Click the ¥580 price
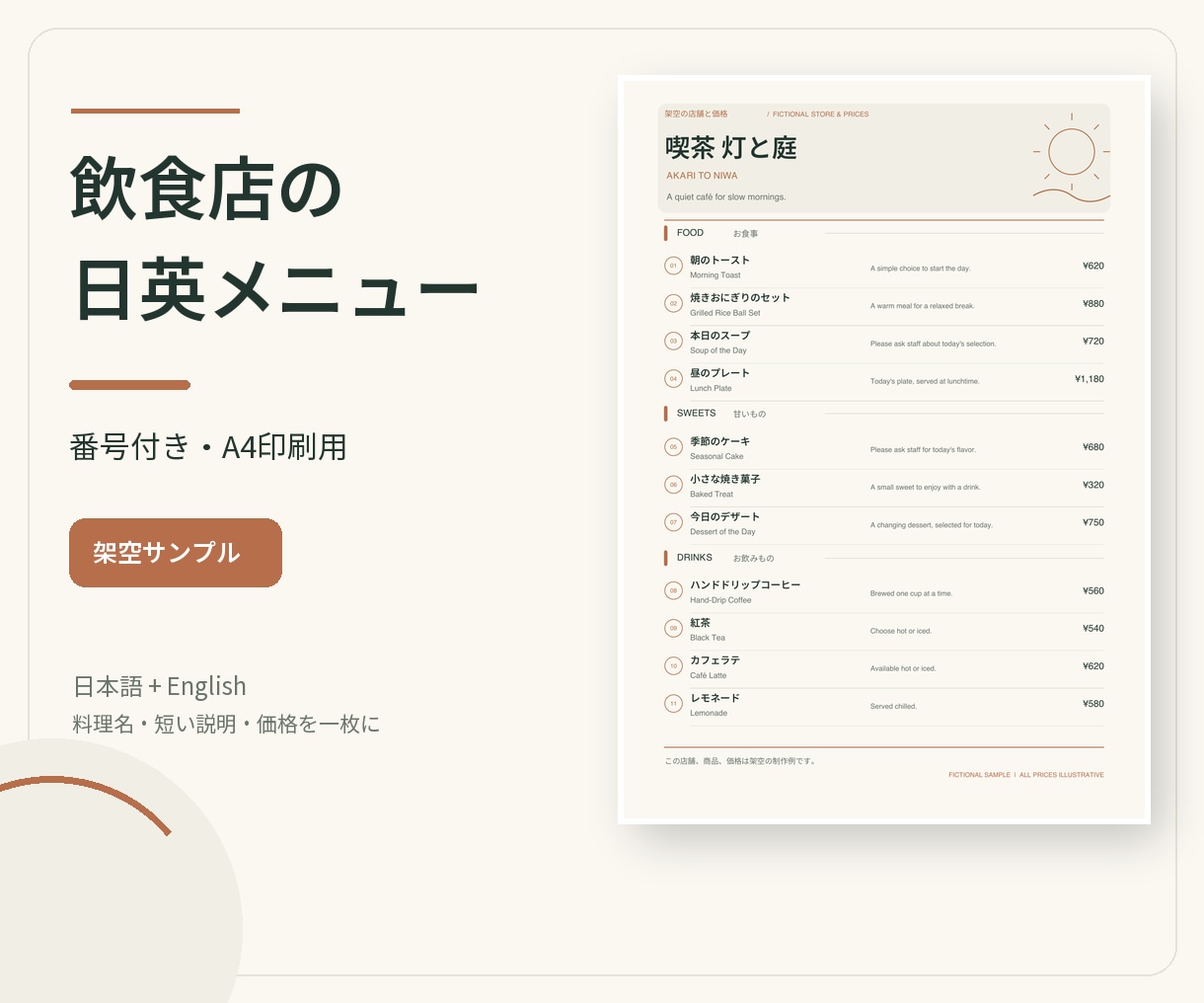 coord(1093,704)
